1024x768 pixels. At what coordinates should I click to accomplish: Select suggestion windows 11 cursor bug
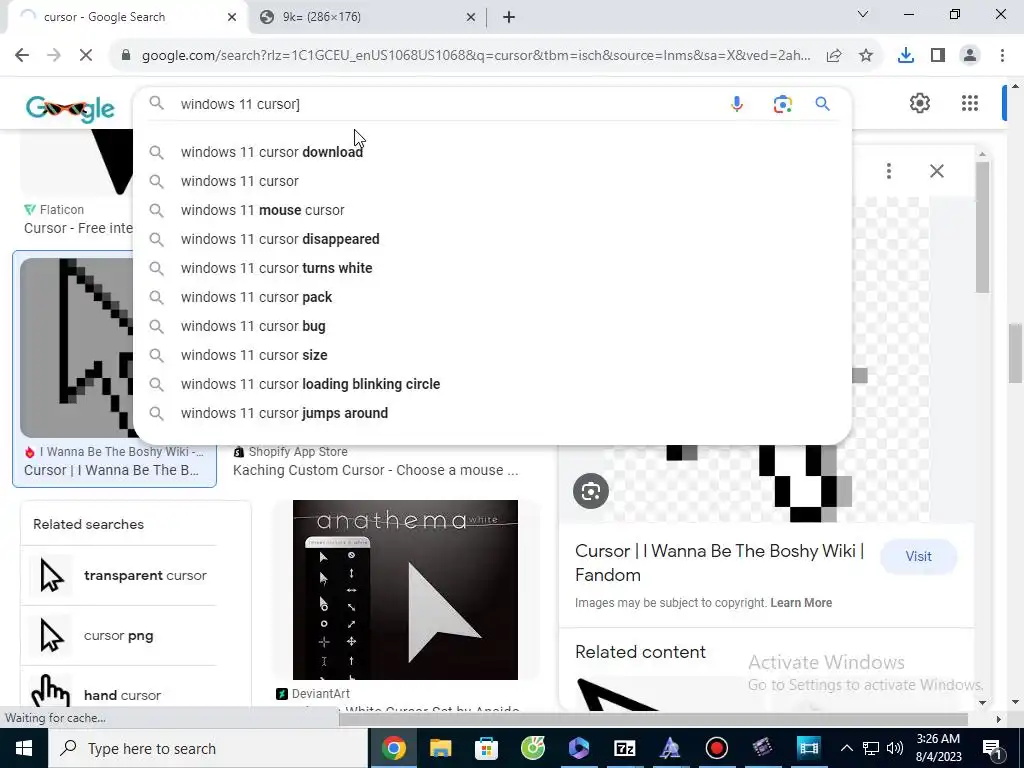(x=492, y=326)
